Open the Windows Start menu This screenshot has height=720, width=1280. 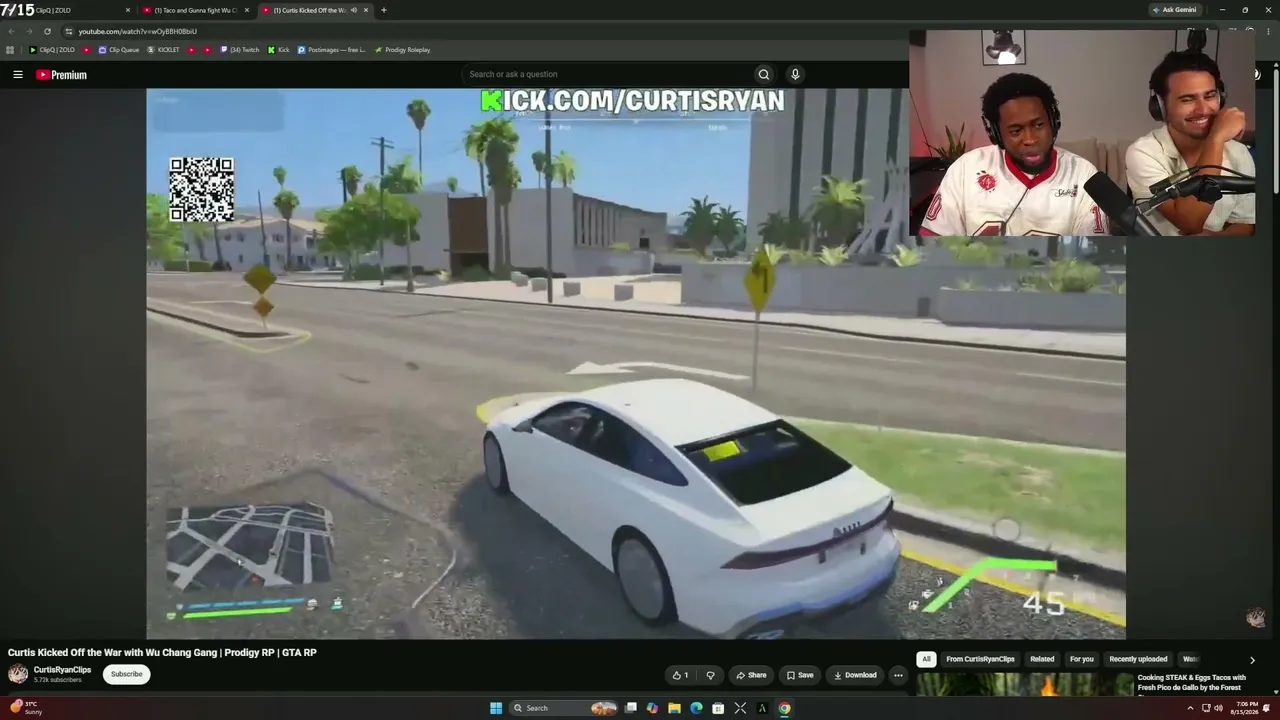[496, 708]
